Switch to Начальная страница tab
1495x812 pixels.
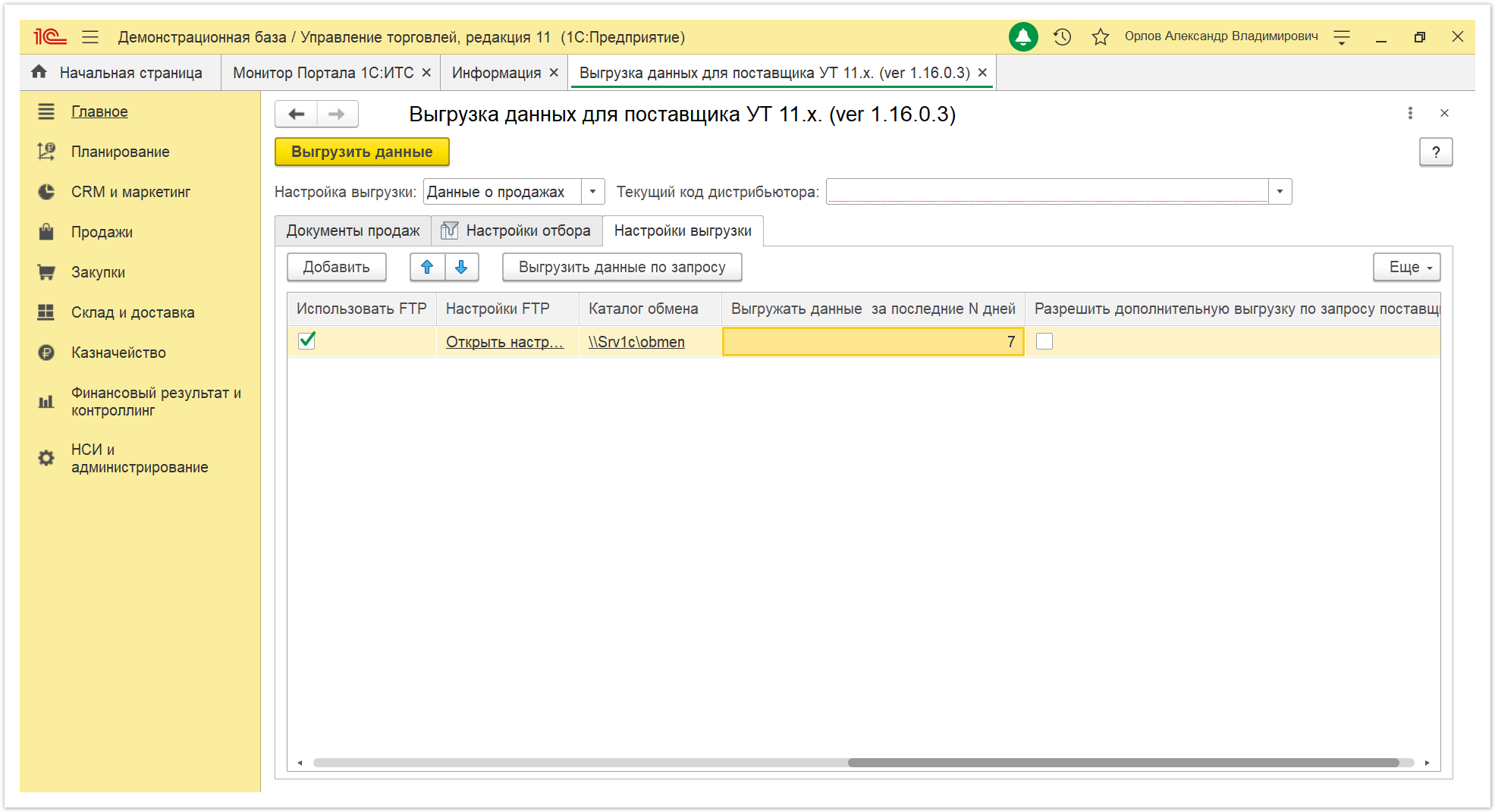[x=121, y=73]
